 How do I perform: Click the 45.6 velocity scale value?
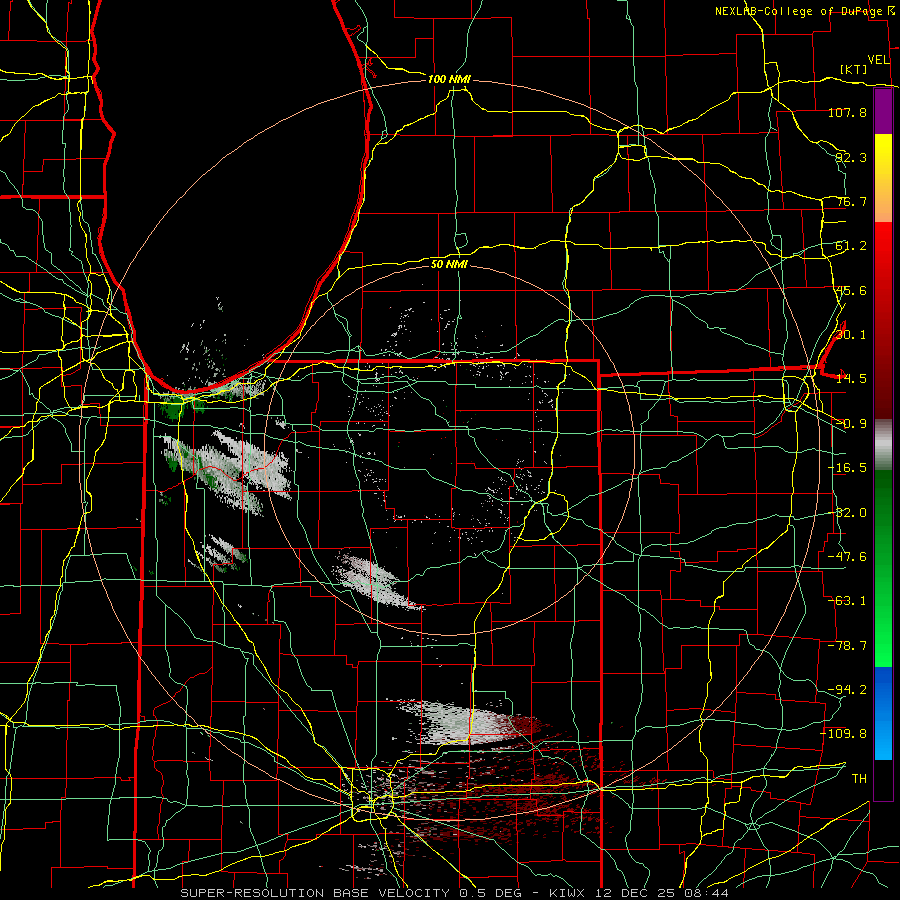coord(851,290)
